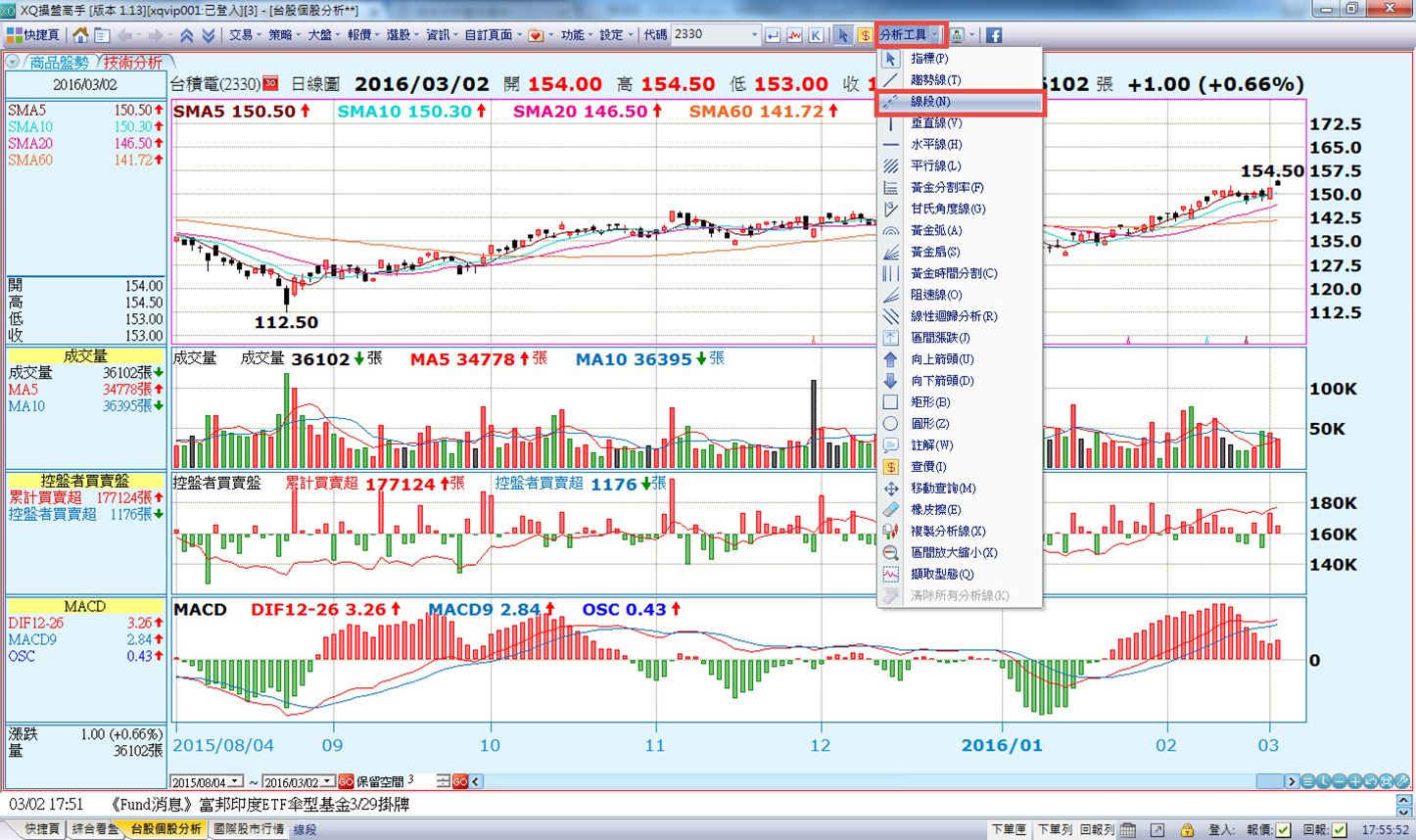The width and height of the screenshot is (1416, 840).
Task: Click the list lines icon at chart bottom
Action: coord(1308,781)
